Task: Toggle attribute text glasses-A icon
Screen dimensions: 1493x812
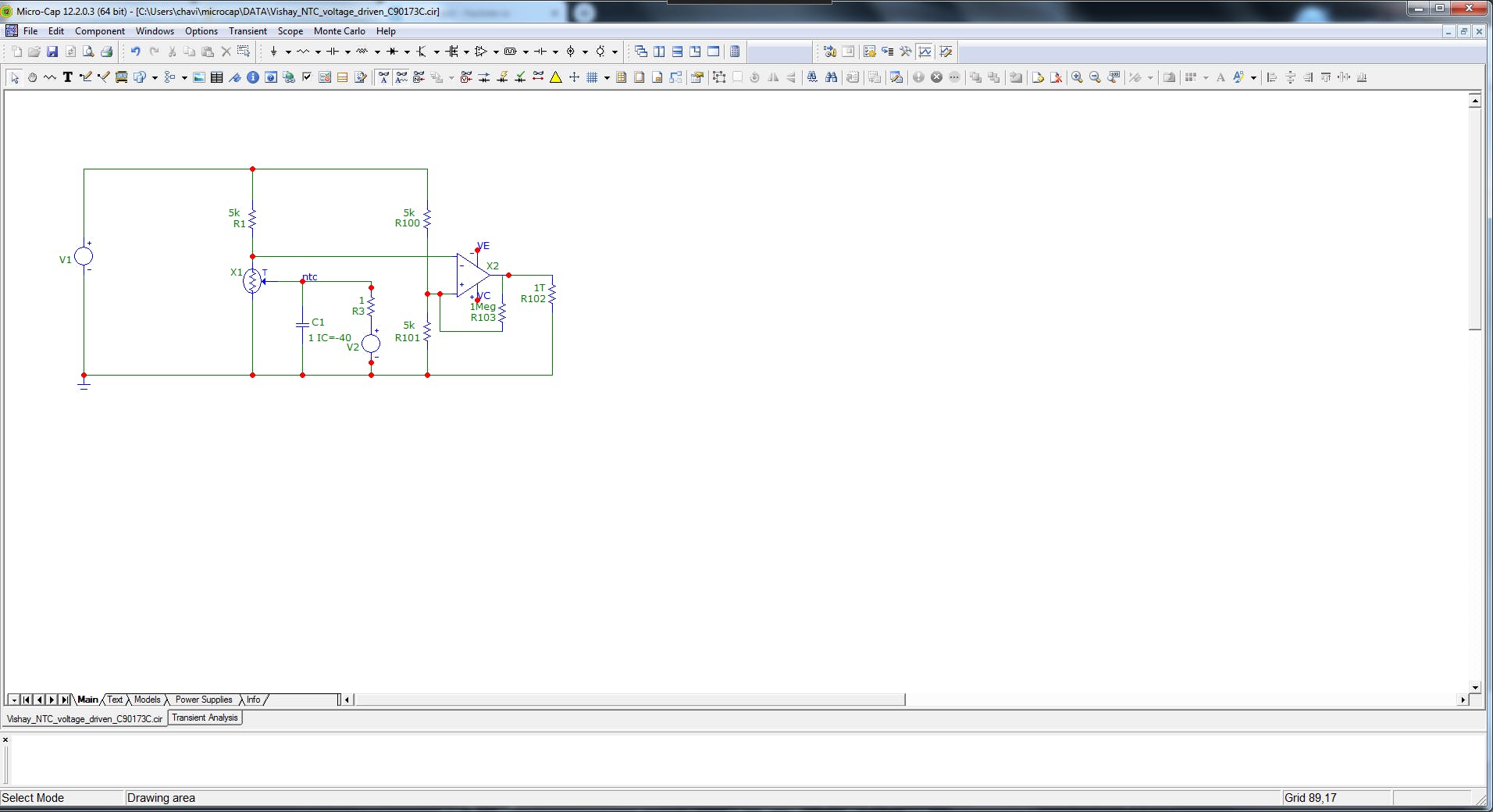Action: coord(383,77)
